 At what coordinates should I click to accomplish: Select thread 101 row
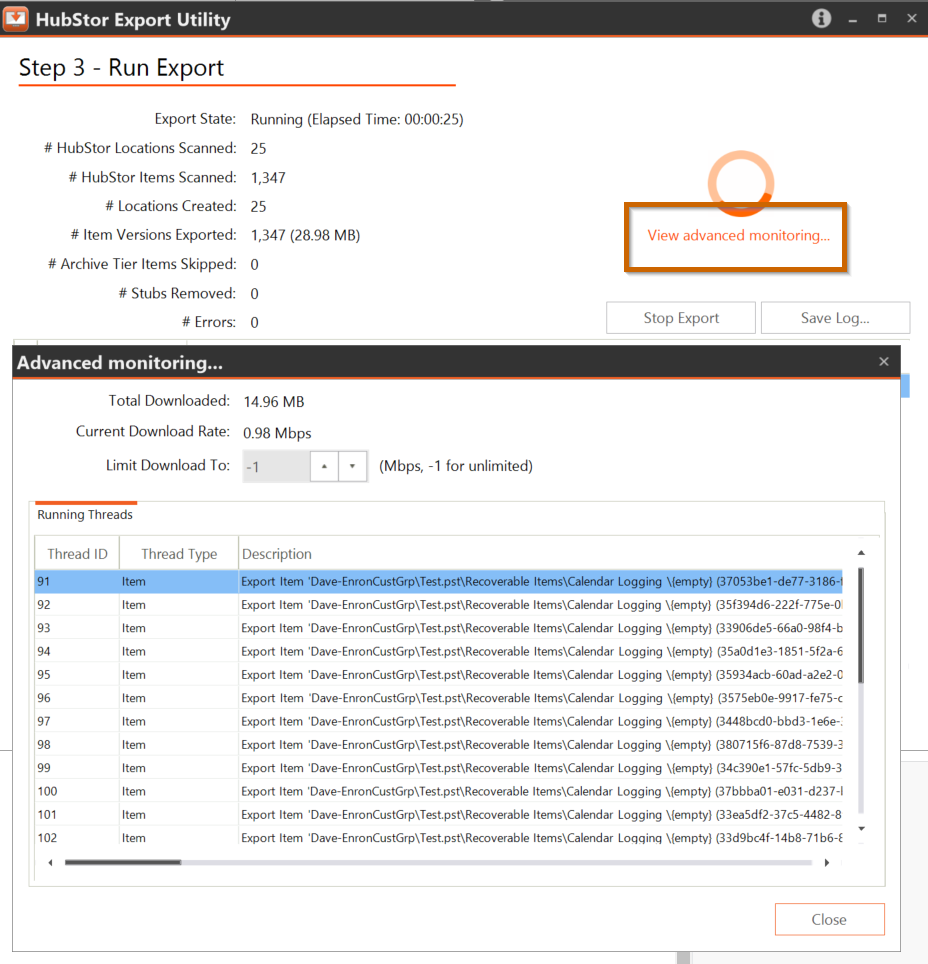tap(438, 815)
